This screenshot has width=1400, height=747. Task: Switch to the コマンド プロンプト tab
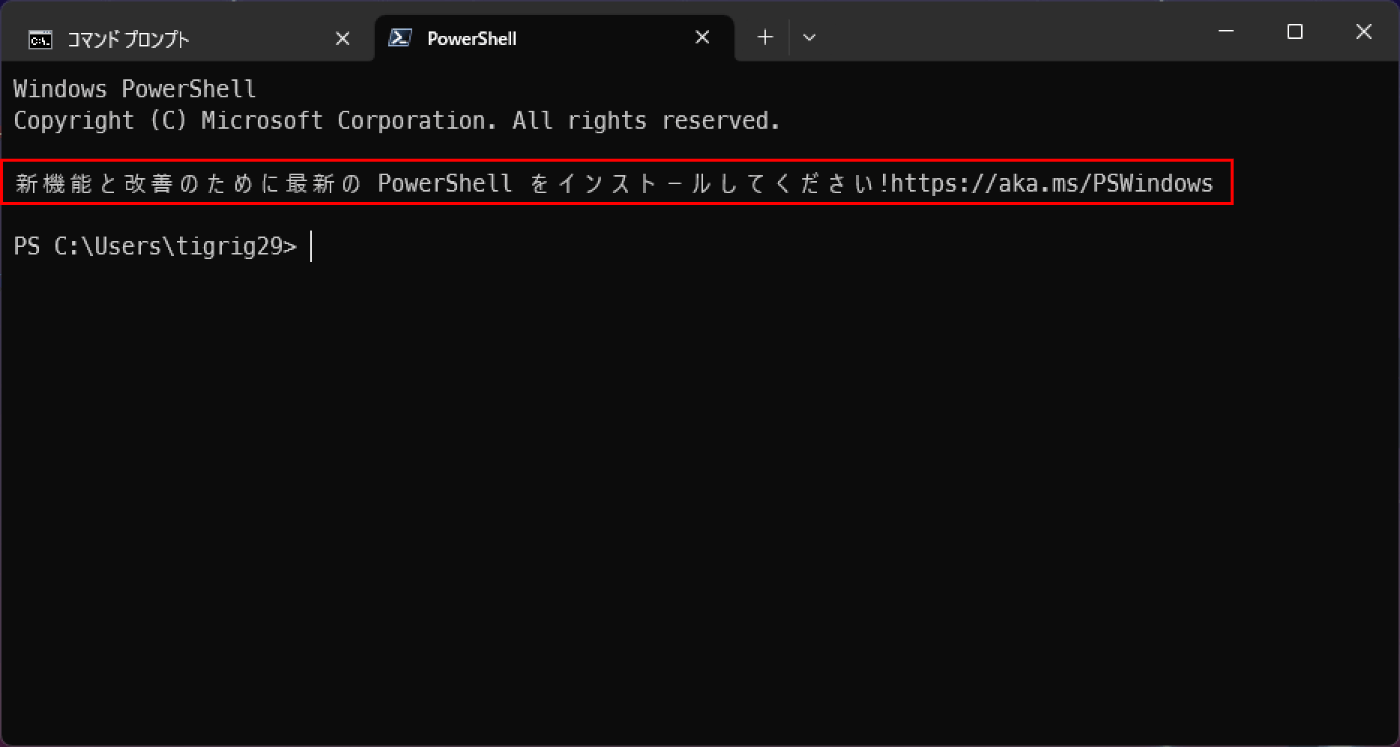187,39
